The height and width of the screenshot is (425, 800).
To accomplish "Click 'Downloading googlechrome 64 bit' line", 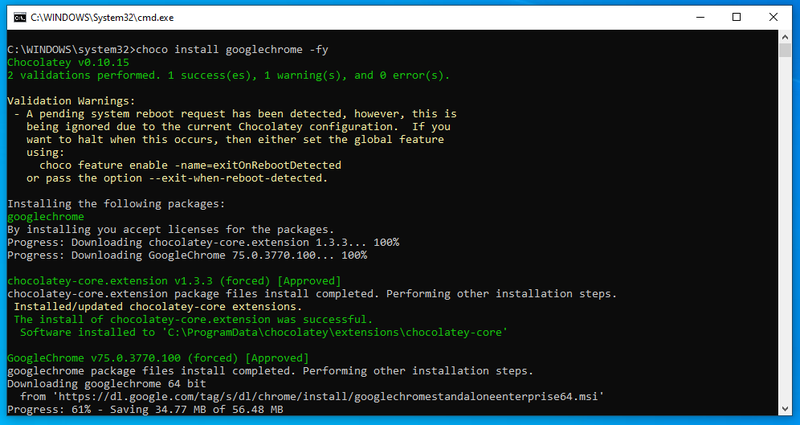I will pyautogui.click(x=107, y=383).
